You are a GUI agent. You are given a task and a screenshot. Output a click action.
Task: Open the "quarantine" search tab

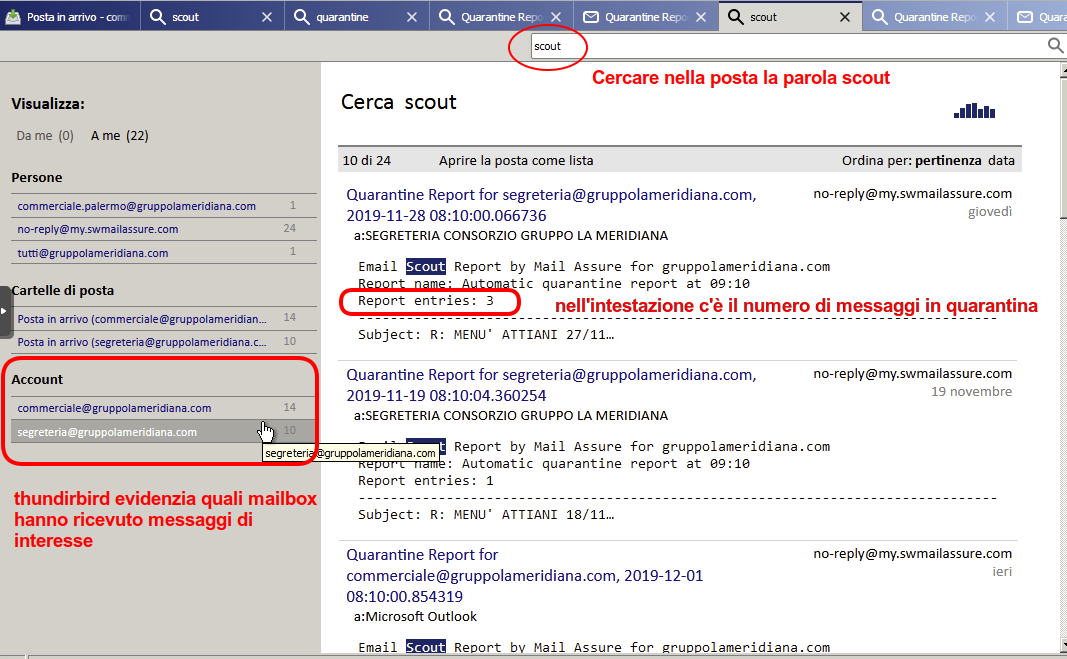(x=342, y=17)
